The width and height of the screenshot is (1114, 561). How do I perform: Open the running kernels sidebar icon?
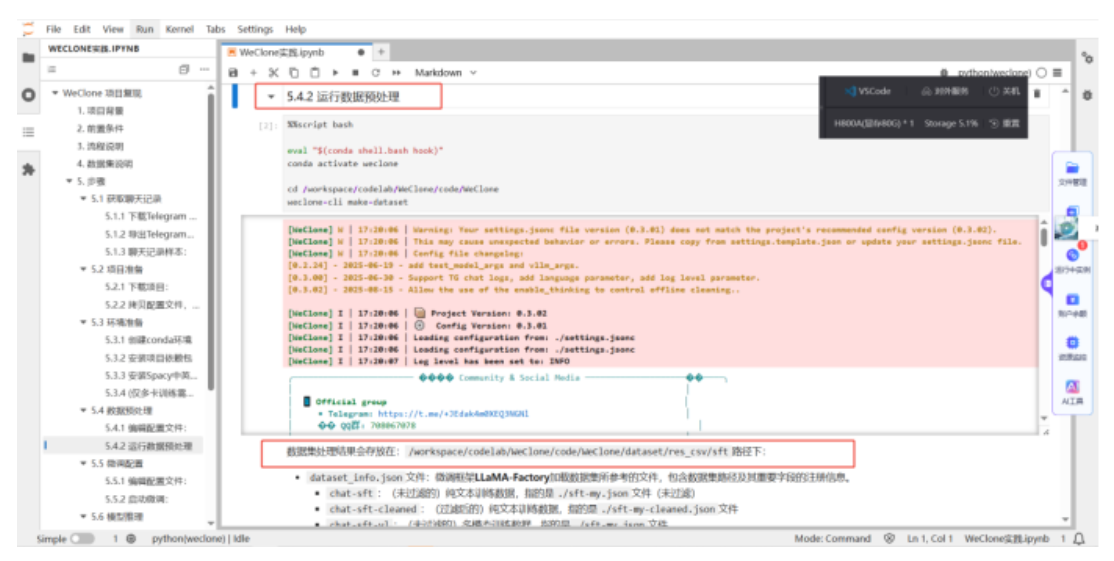[28, 95]
